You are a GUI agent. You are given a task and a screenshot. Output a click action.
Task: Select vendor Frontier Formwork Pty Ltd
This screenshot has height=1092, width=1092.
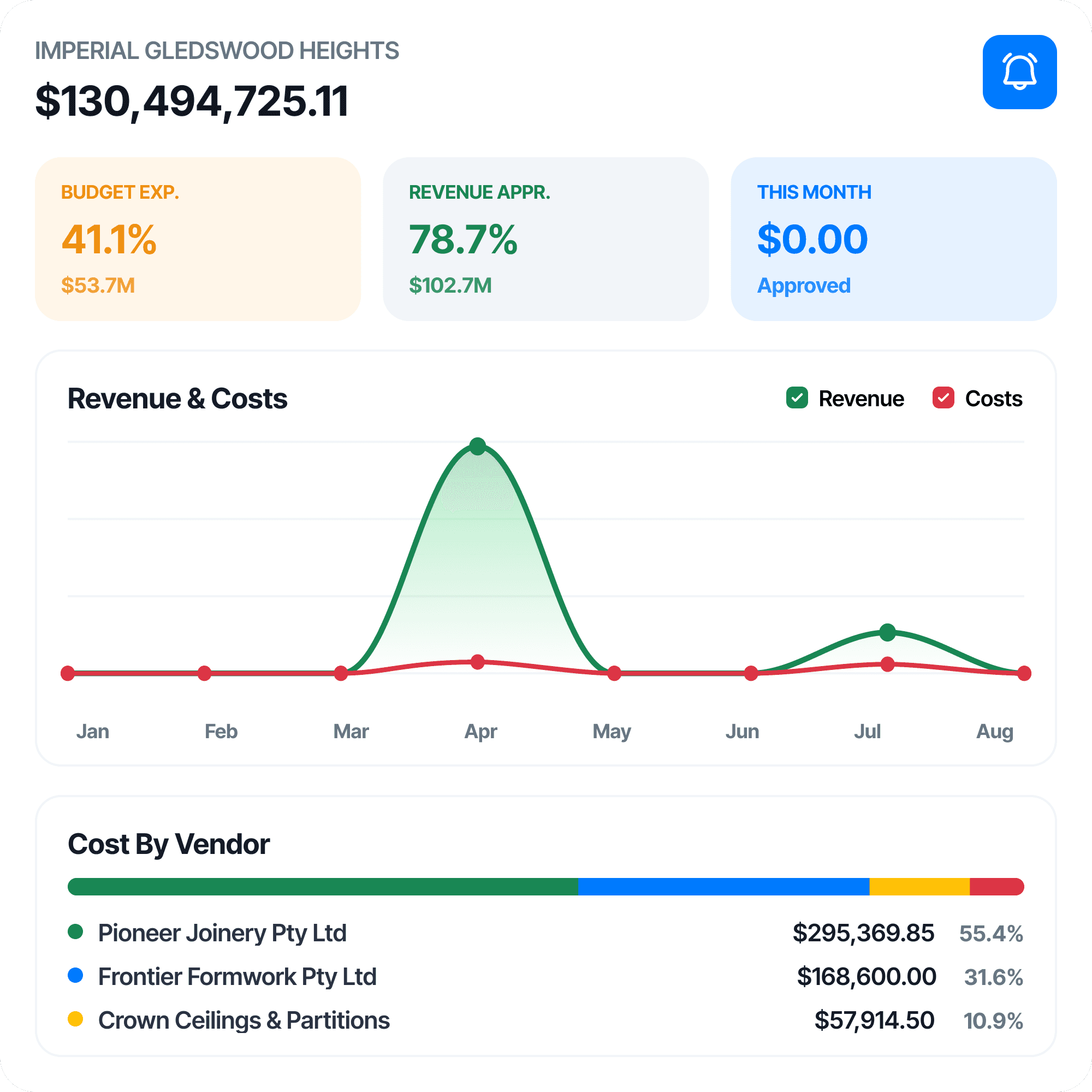238,977
